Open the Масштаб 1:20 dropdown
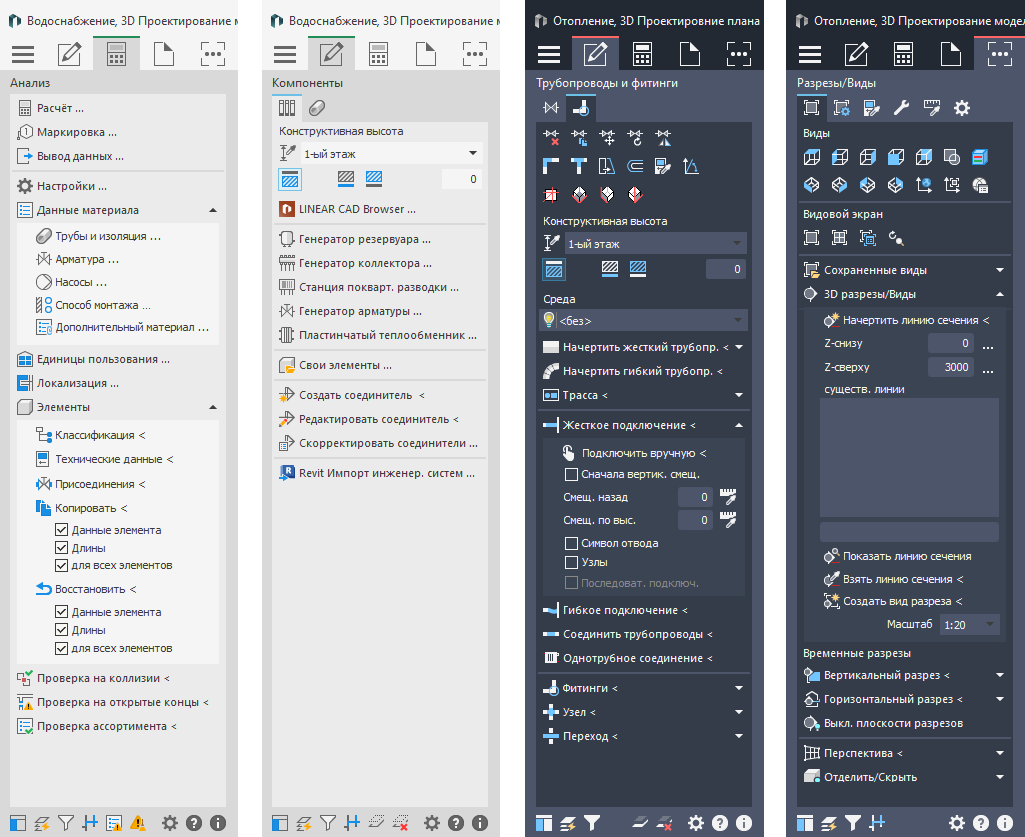 point(969,624)
